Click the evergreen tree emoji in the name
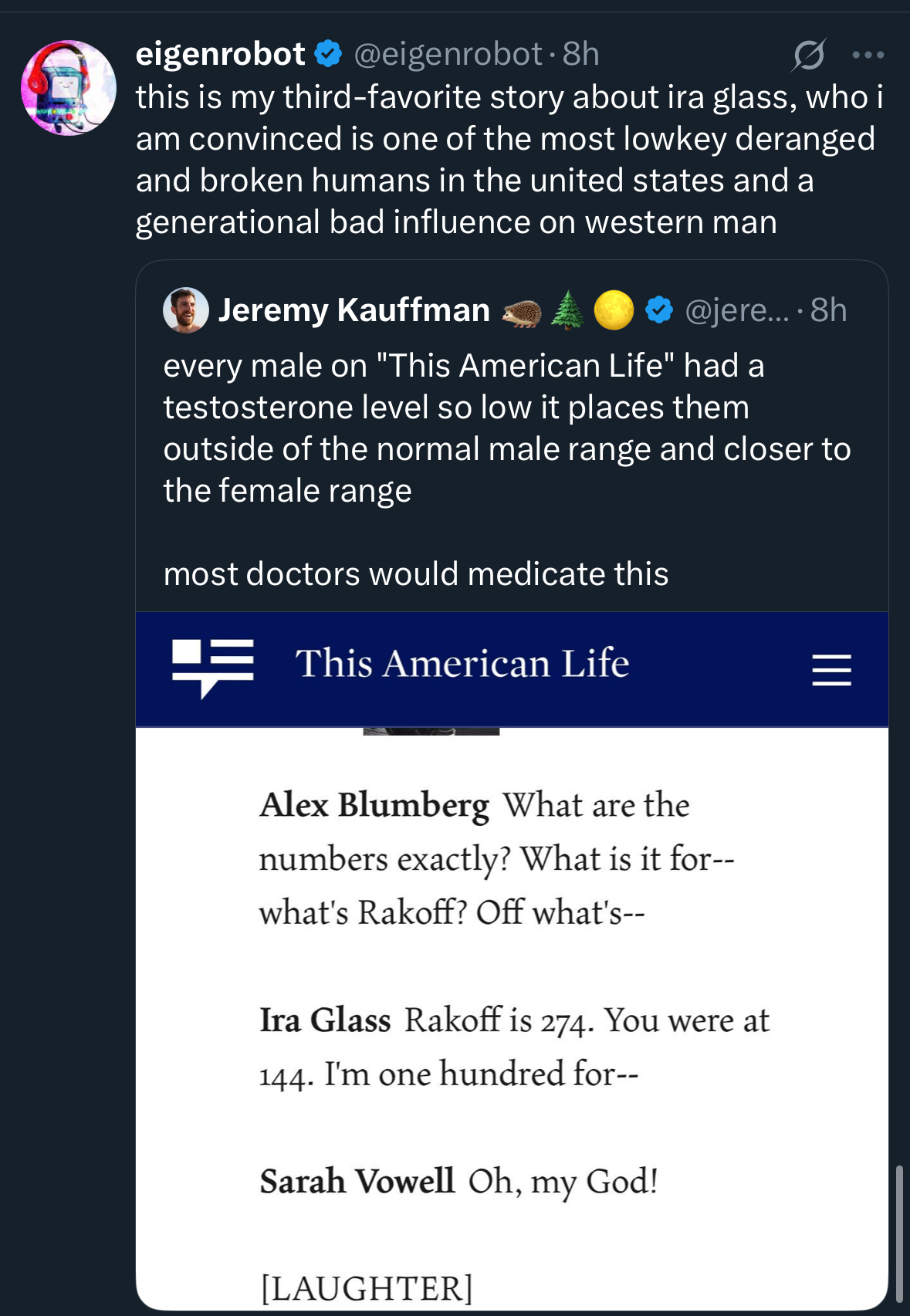 [x=568, y=310]
